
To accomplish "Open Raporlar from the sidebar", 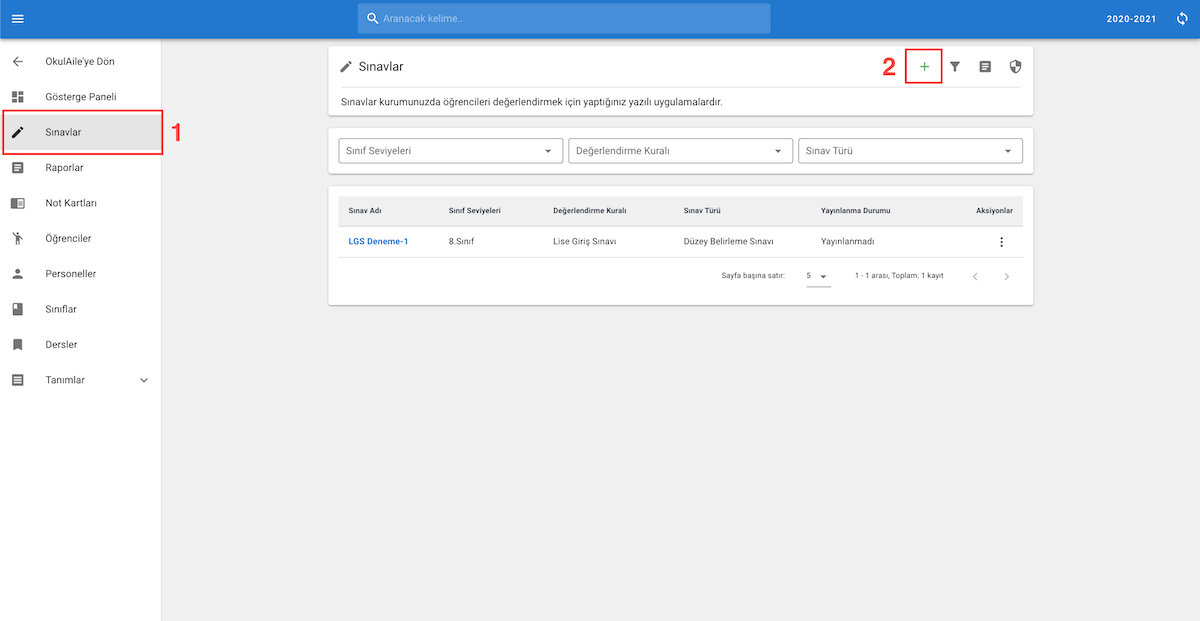I will coord(81,168).
